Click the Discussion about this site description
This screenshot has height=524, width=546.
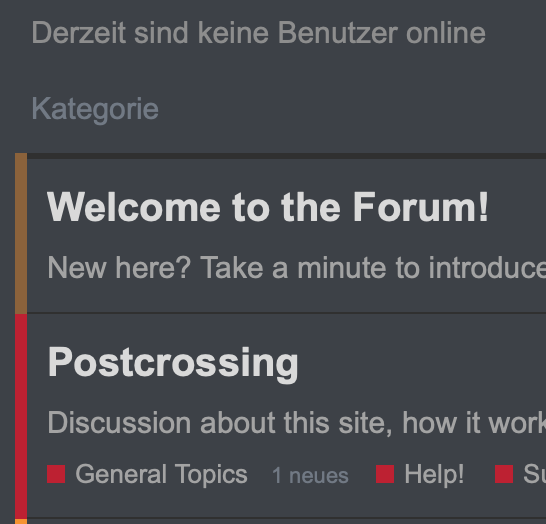tap(297, 423)
